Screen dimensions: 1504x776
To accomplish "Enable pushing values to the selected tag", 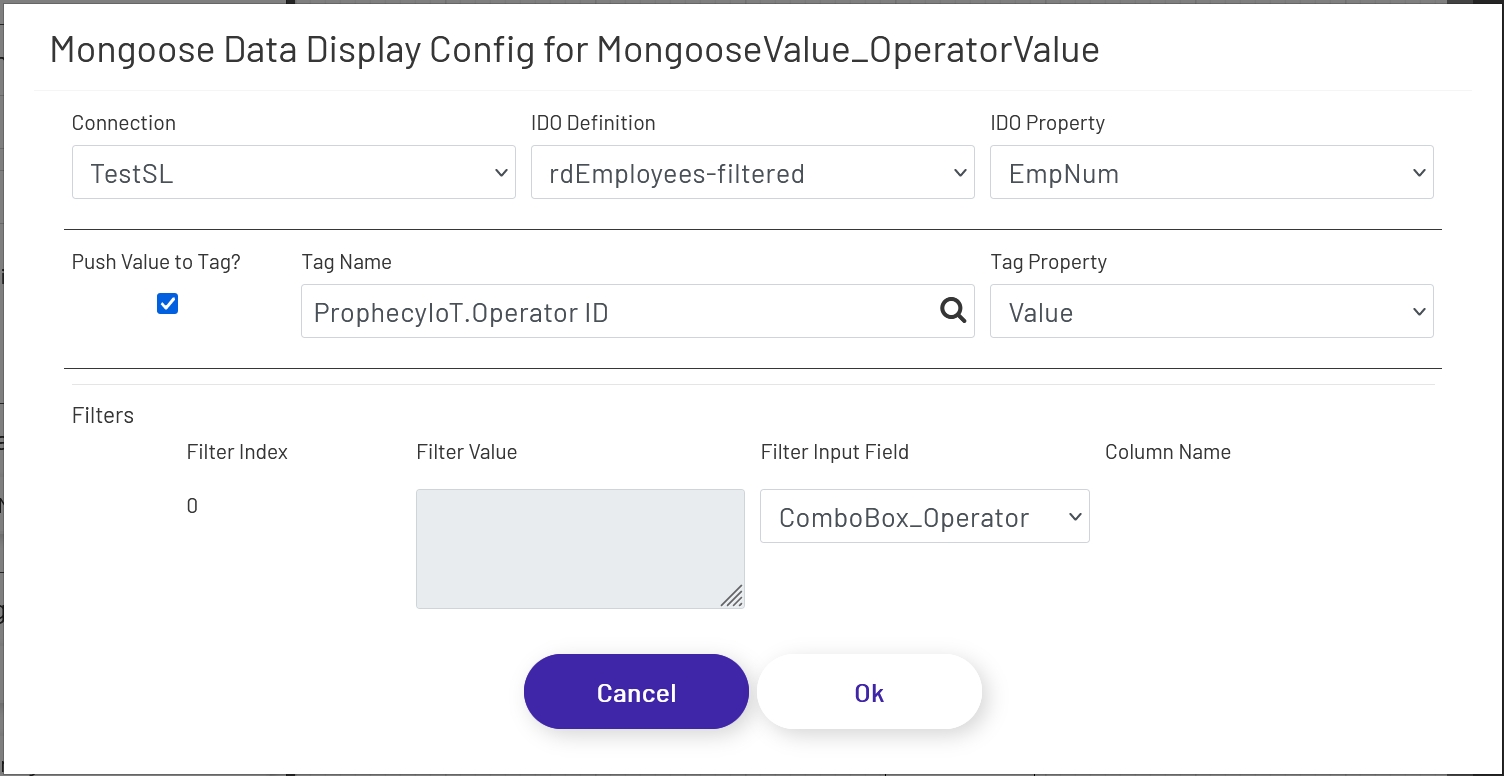I will pos(167,303).
